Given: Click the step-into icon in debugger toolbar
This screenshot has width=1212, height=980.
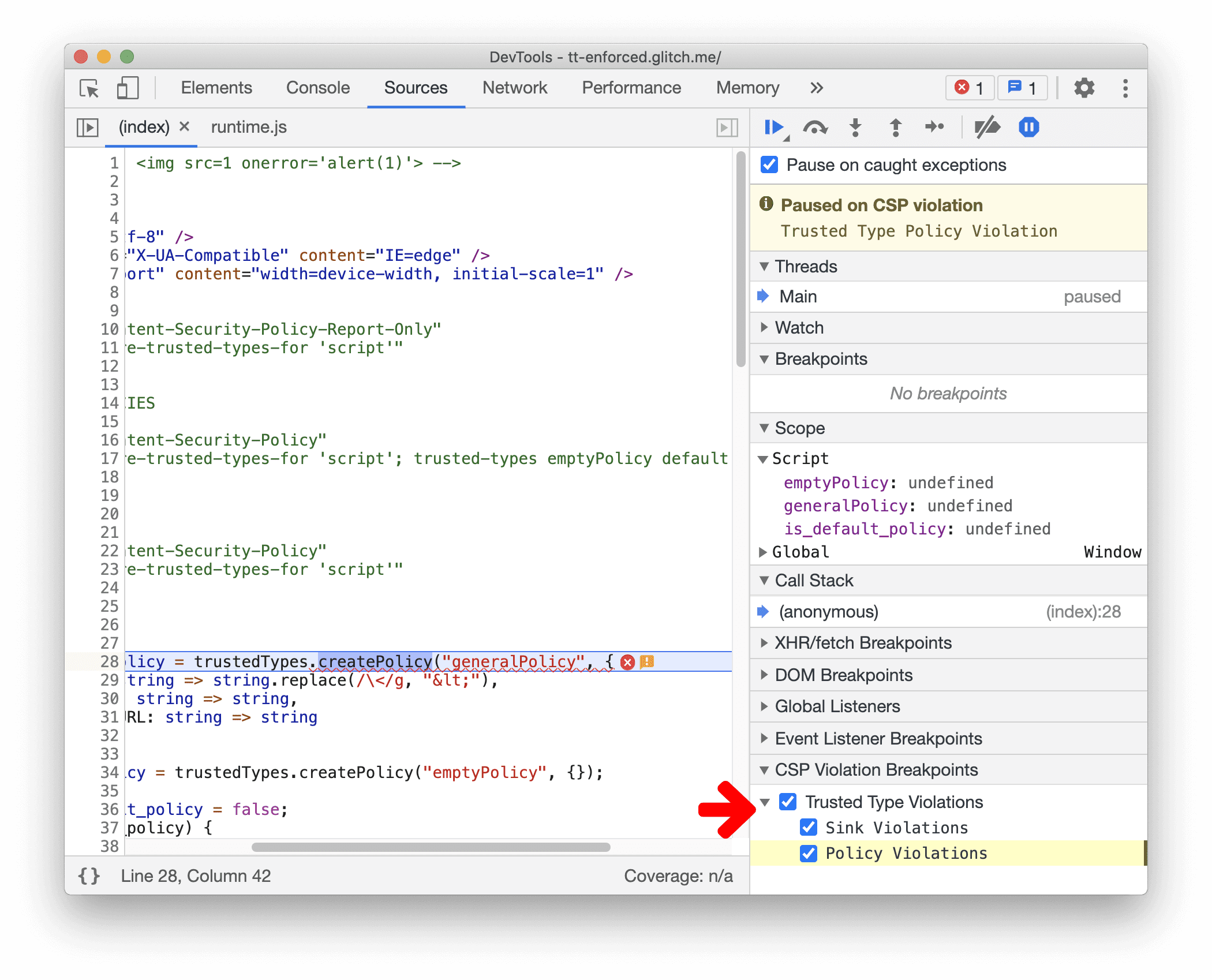Looking at the screenshot, I should coord(855,128).
